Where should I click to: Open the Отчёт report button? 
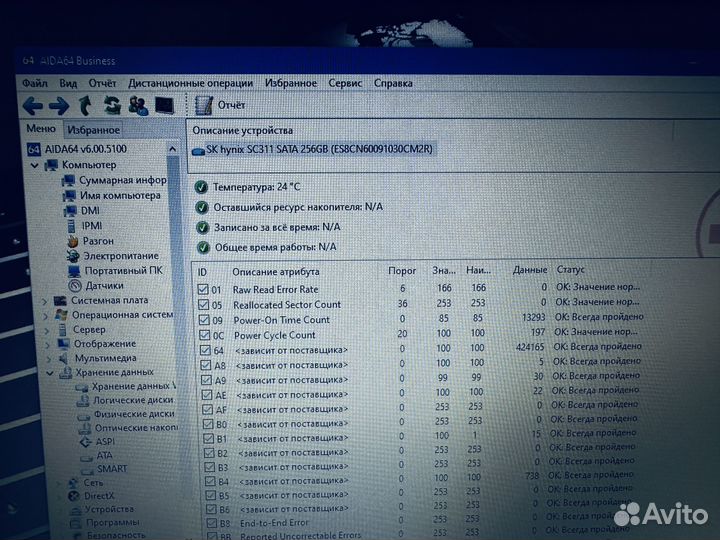pyautogui.click(x=220, y=105)
